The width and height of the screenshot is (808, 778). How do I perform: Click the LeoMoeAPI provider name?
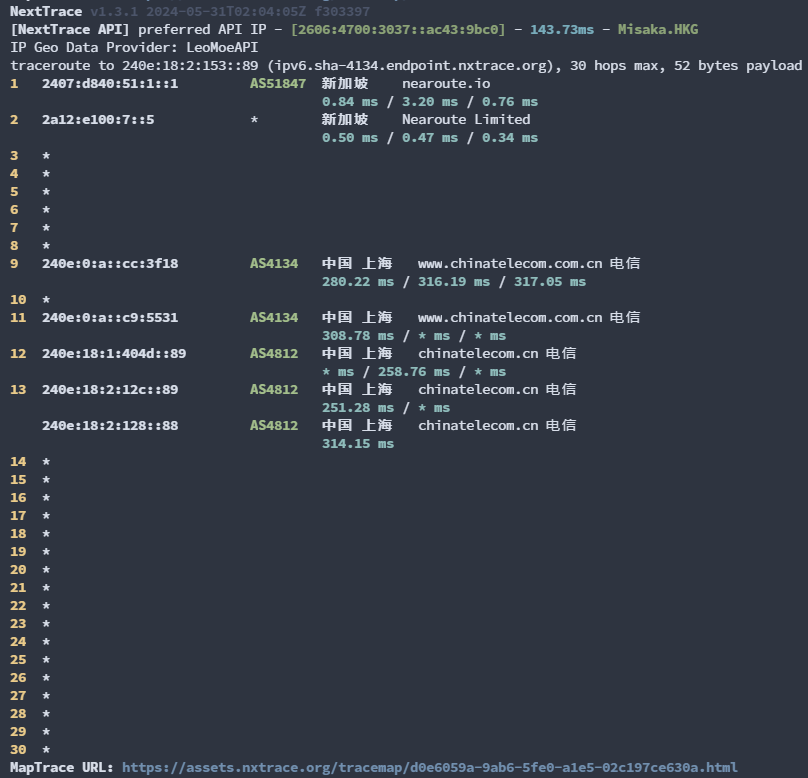(222, 47)
